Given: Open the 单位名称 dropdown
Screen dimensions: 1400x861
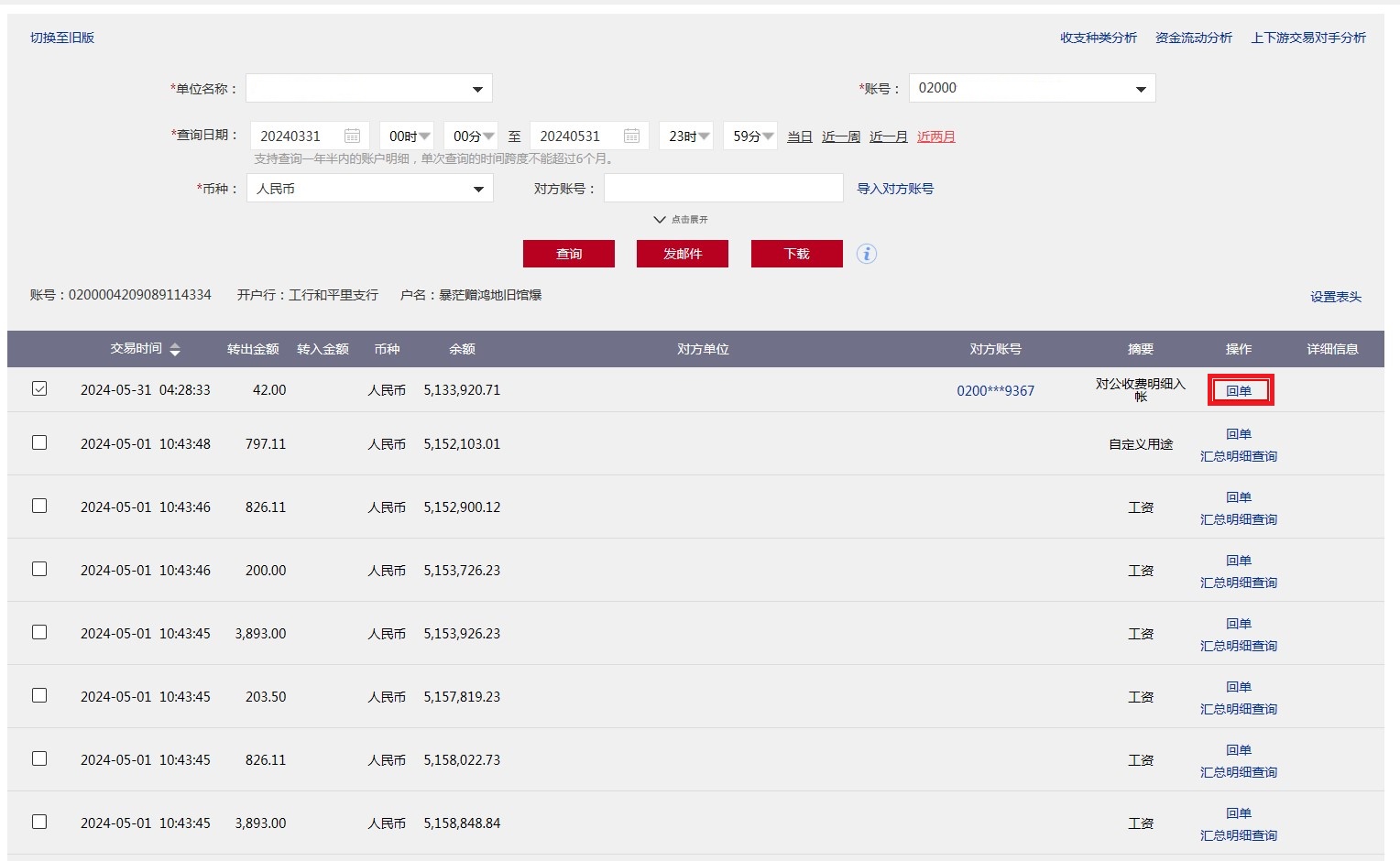Looking at the screenshot, I should tap(477, 89).
